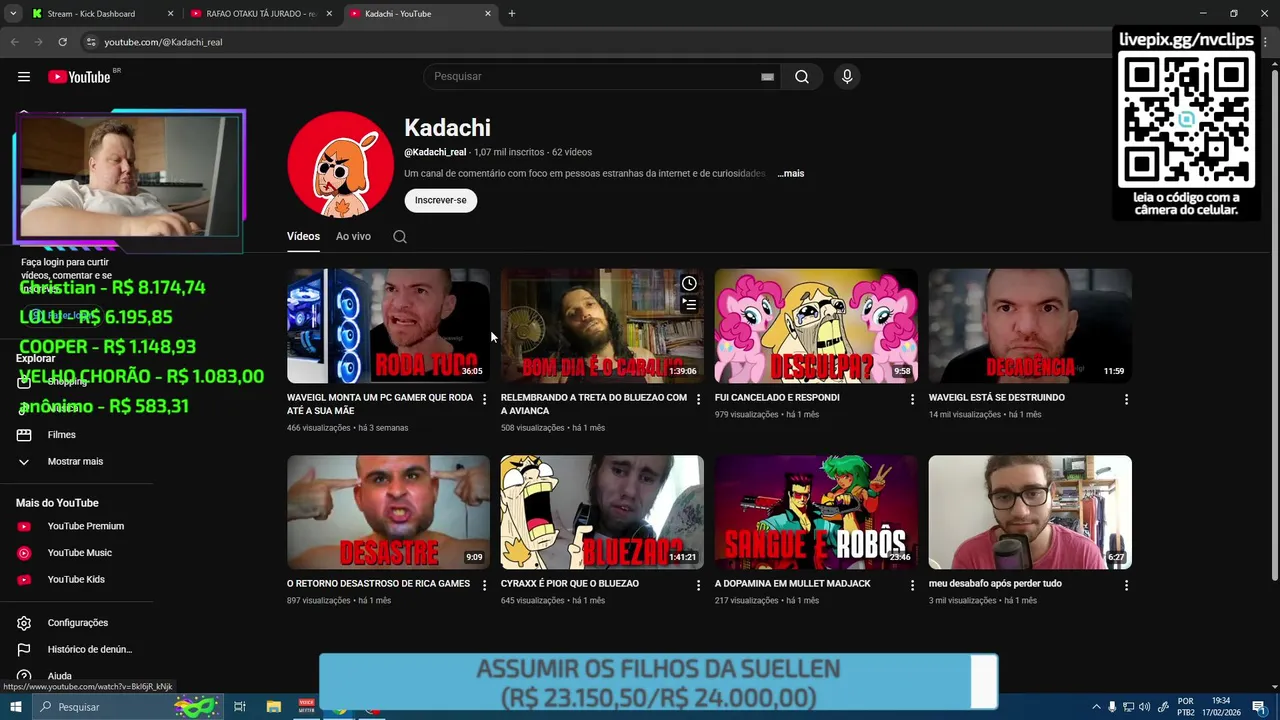Expand channel description with ...mais

(791, 174)
